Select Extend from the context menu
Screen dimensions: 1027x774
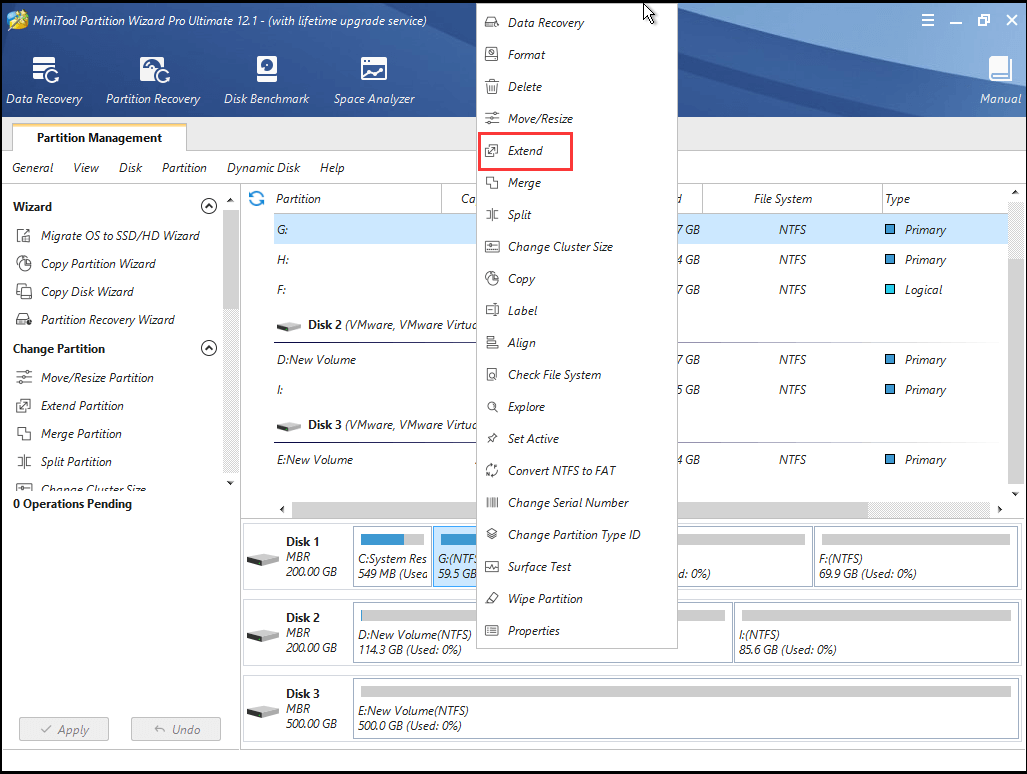[525, 151]
